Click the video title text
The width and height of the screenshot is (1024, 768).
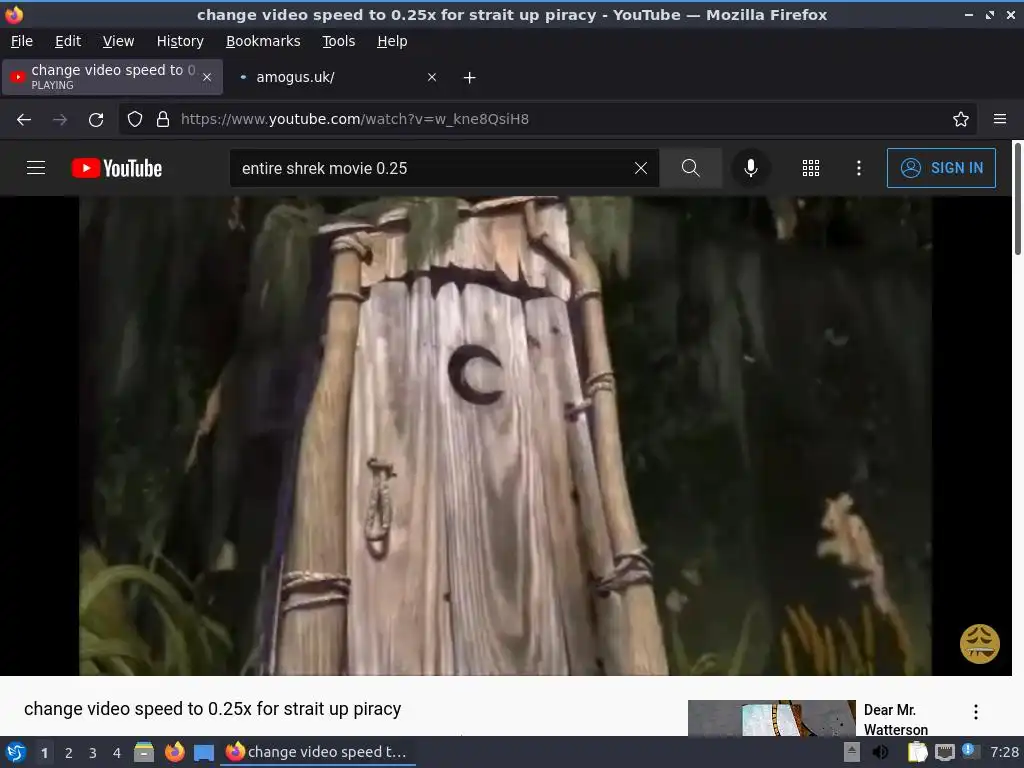pyautogui.click(x=212, y=709)
